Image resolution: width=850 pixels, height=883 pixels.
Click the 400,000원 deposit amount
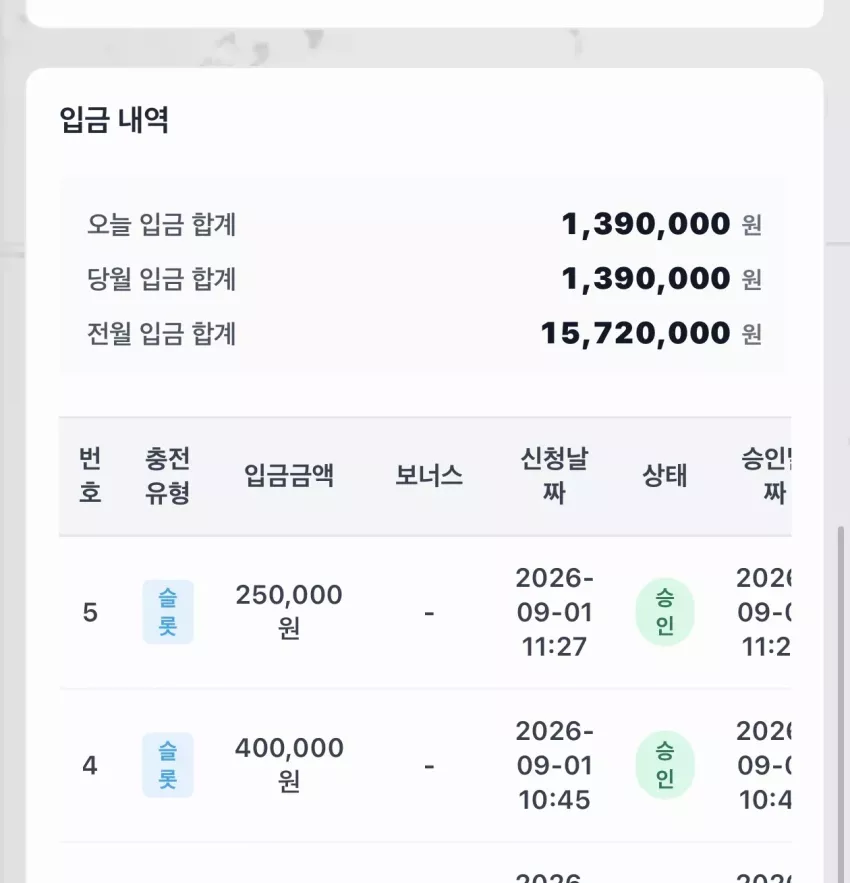[x=289, y=765]
